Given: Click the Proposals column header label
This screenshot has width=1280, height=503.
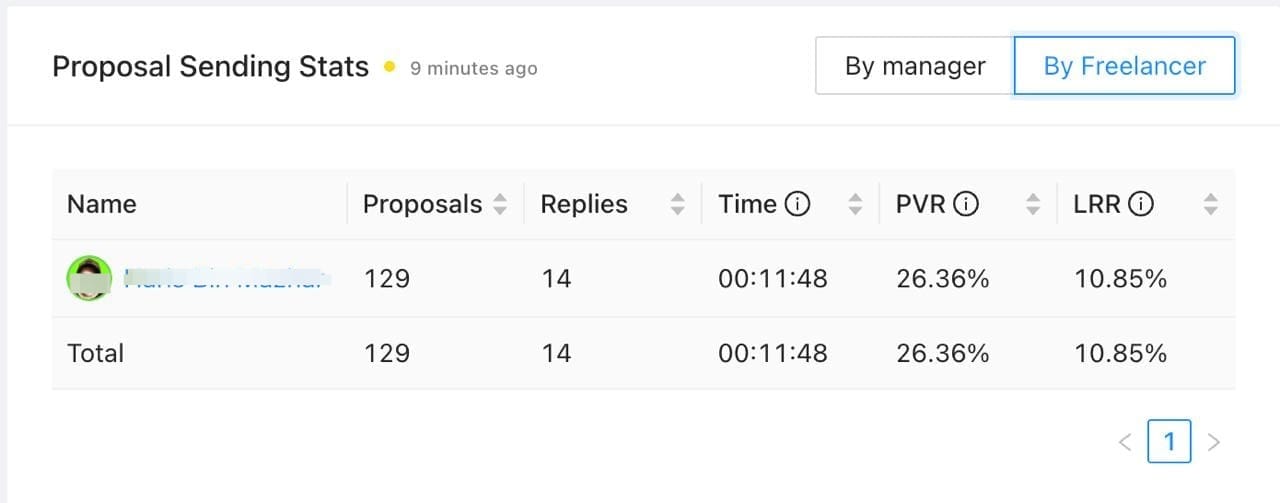Looking at the screenshot, I should [422, 204].
